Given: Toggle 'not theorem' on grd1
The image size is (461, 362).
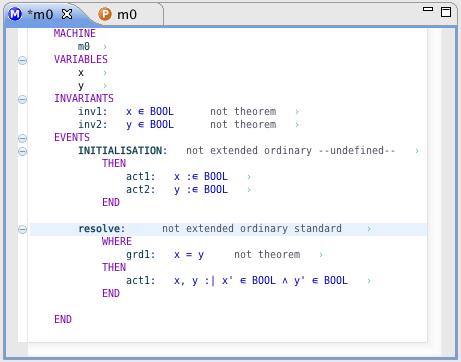Looking at the screenshot, I should pos(267,254).
